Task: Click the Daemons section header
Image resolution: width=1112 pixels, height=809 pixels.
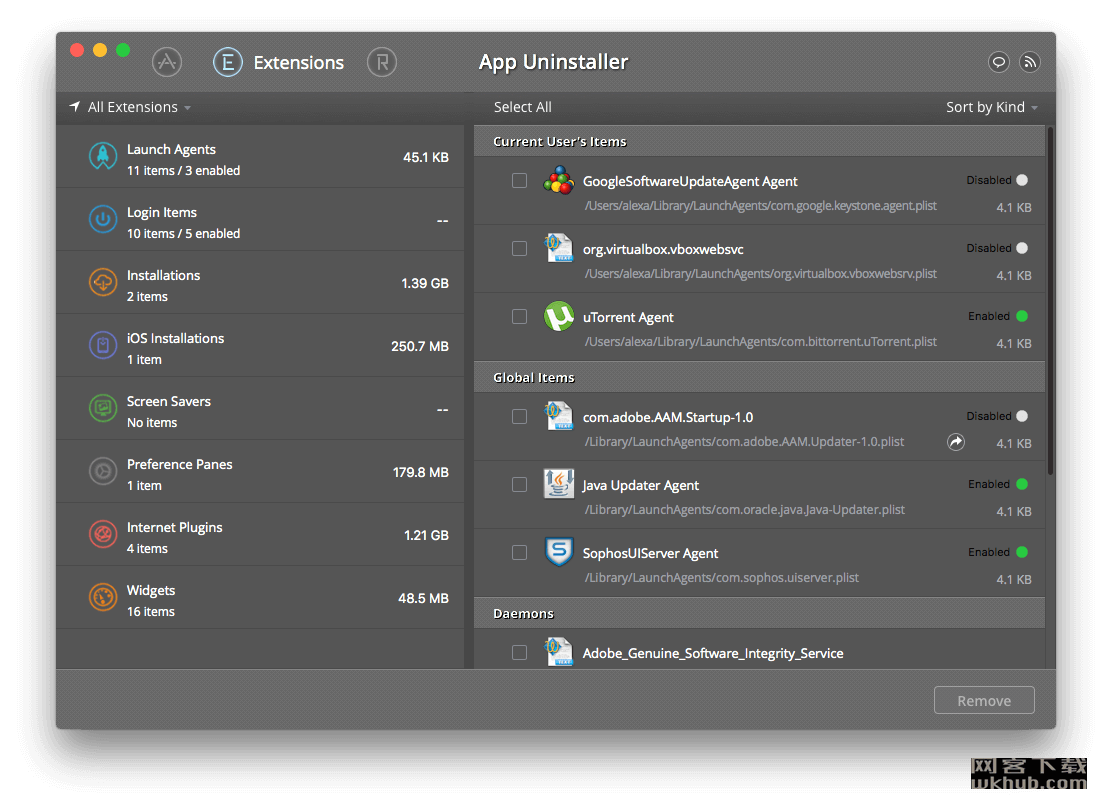Action: click(x=760, y=614)
